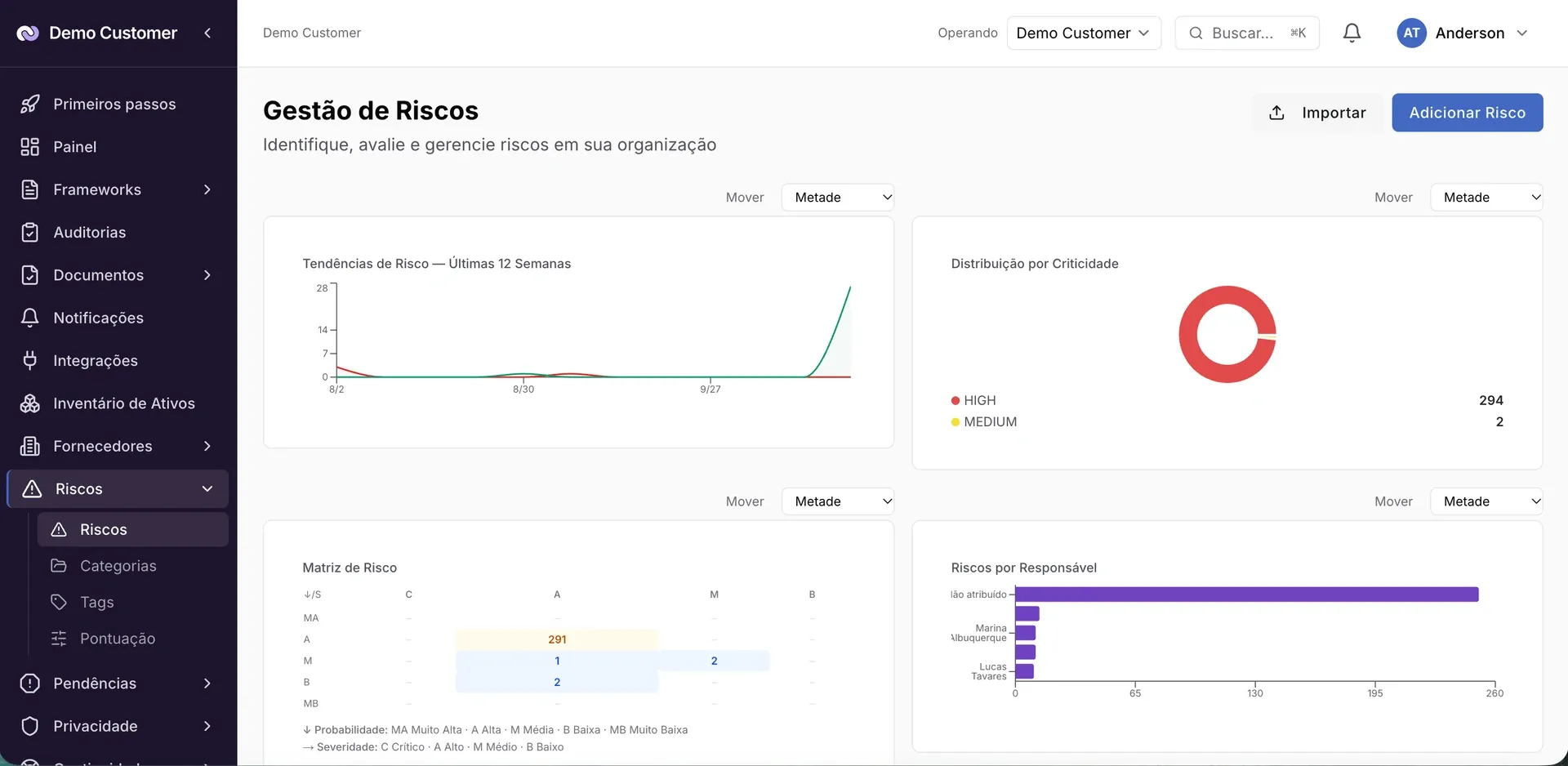
Task: Click the Auditorias clipboard icon
Action: [x=30, y=232]
